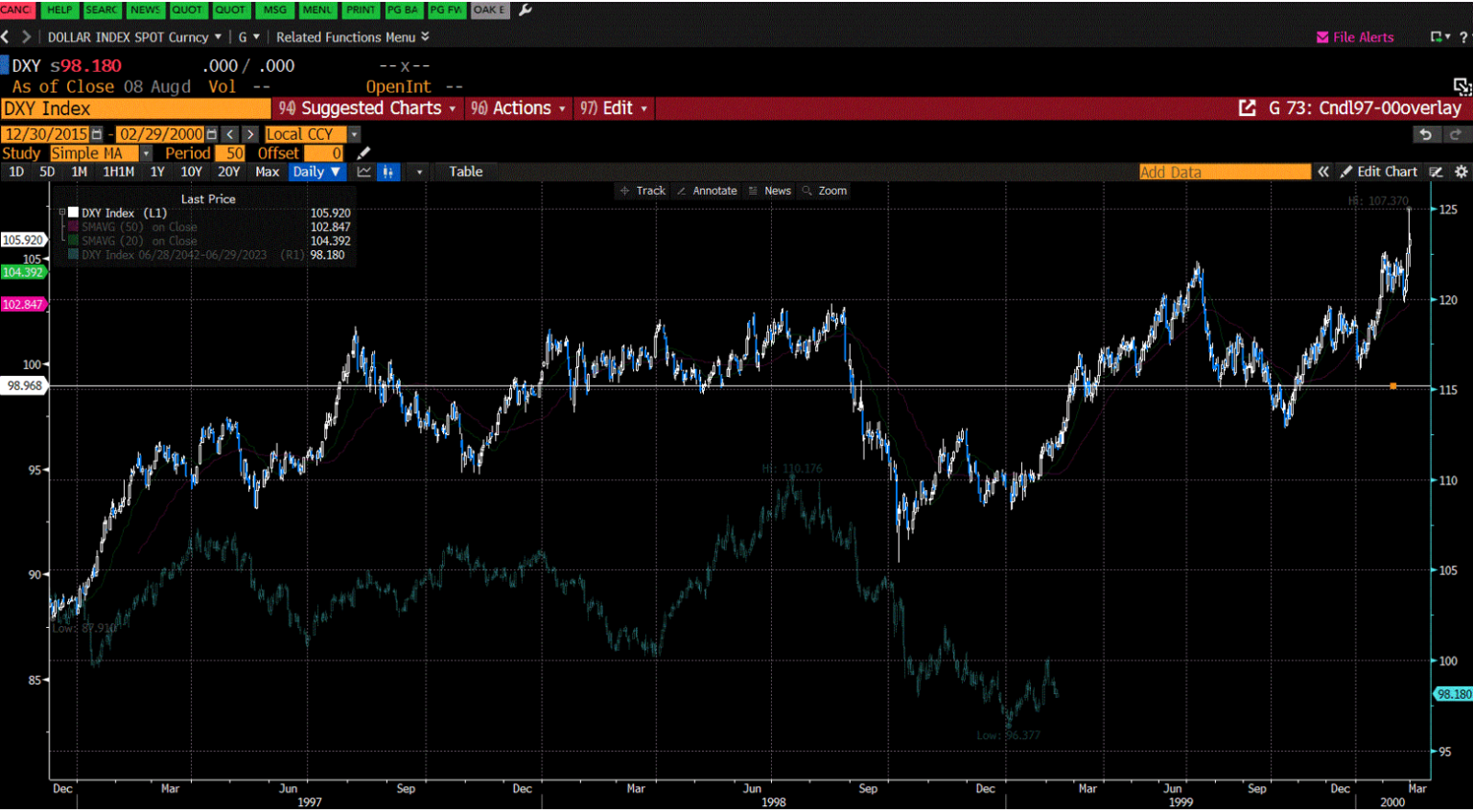1473x812 pixels.
Task: Click the Annotate button on the chart
Action: 707,191
